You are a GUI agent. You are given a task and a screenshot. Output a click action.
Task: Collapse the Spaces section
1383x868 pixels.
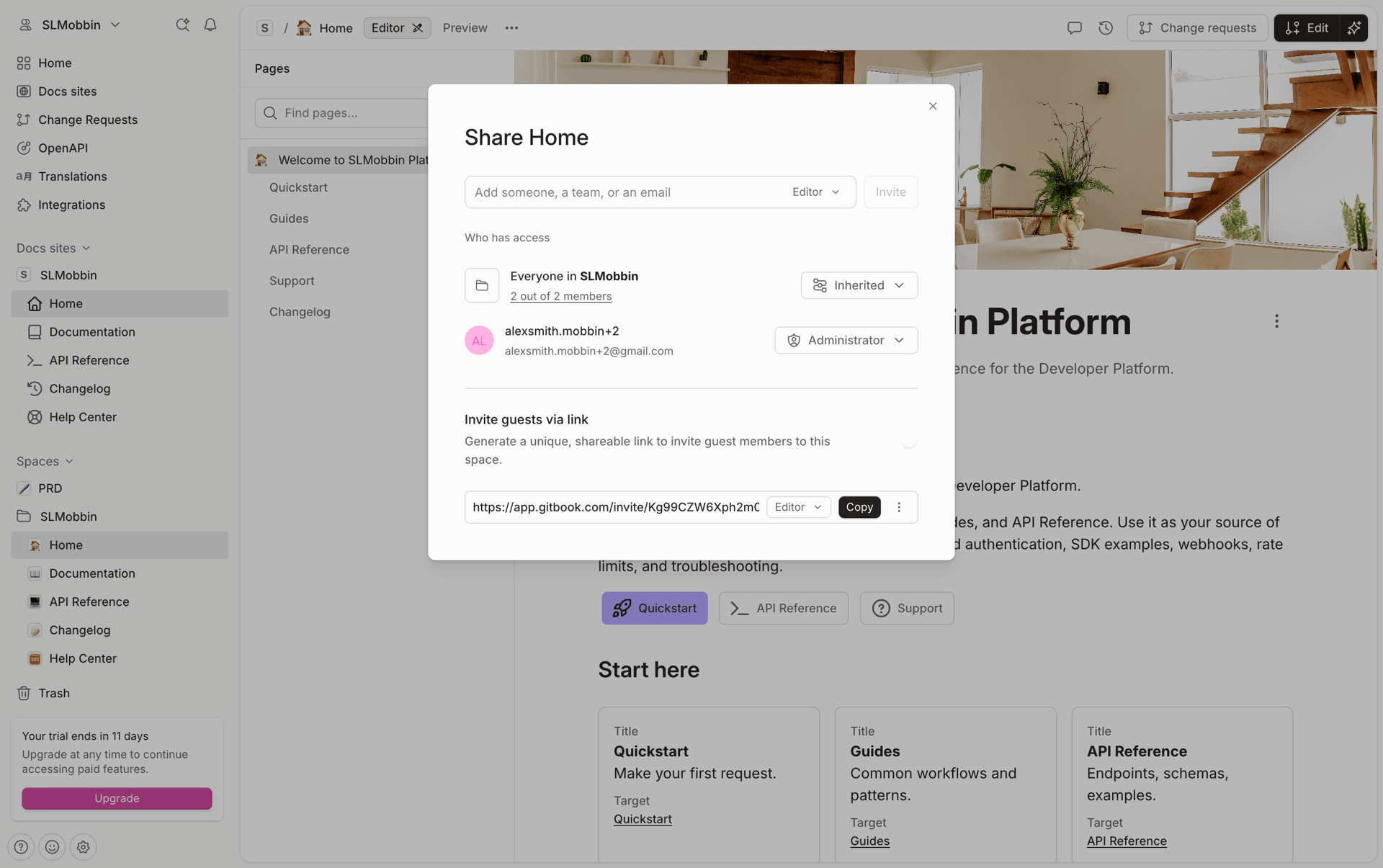[x=45, y=461]
